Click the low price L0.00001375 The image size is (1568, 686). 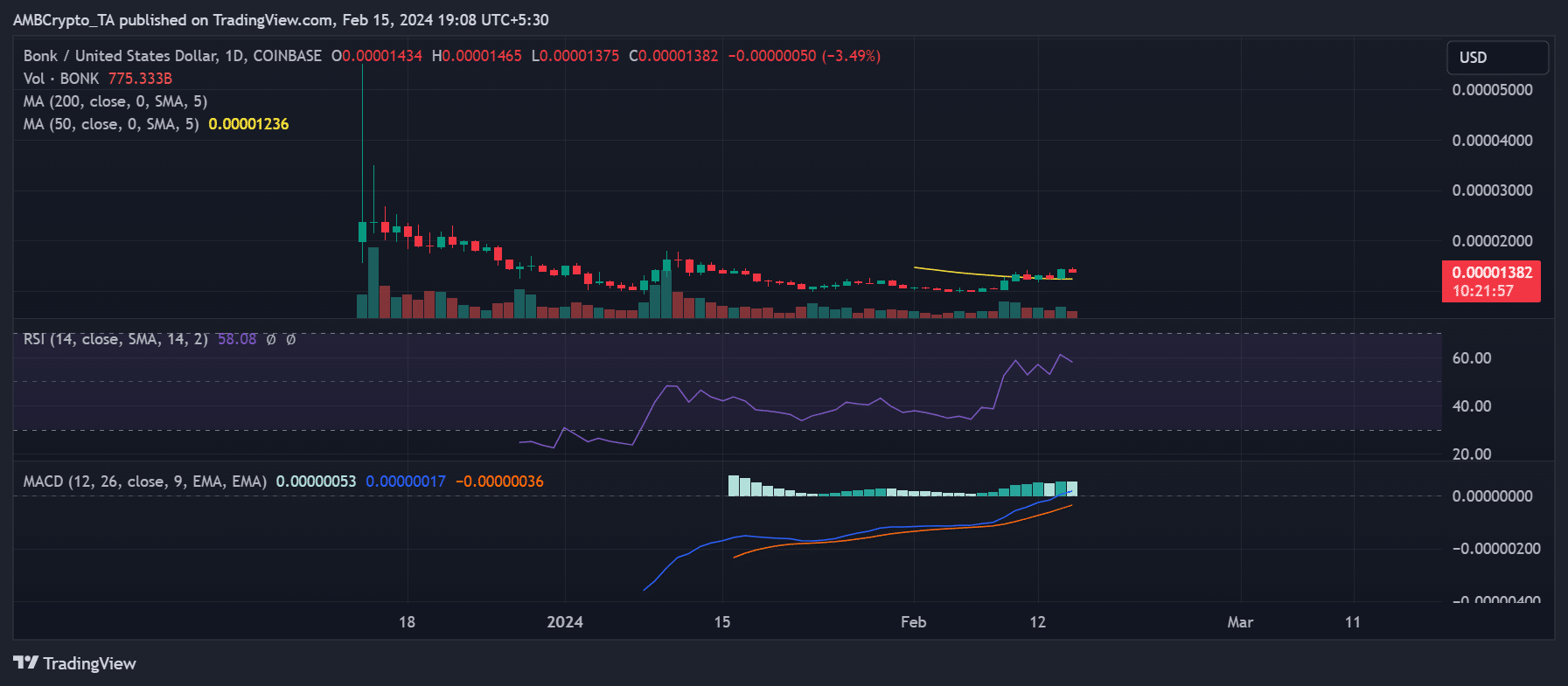coord(575,56)
